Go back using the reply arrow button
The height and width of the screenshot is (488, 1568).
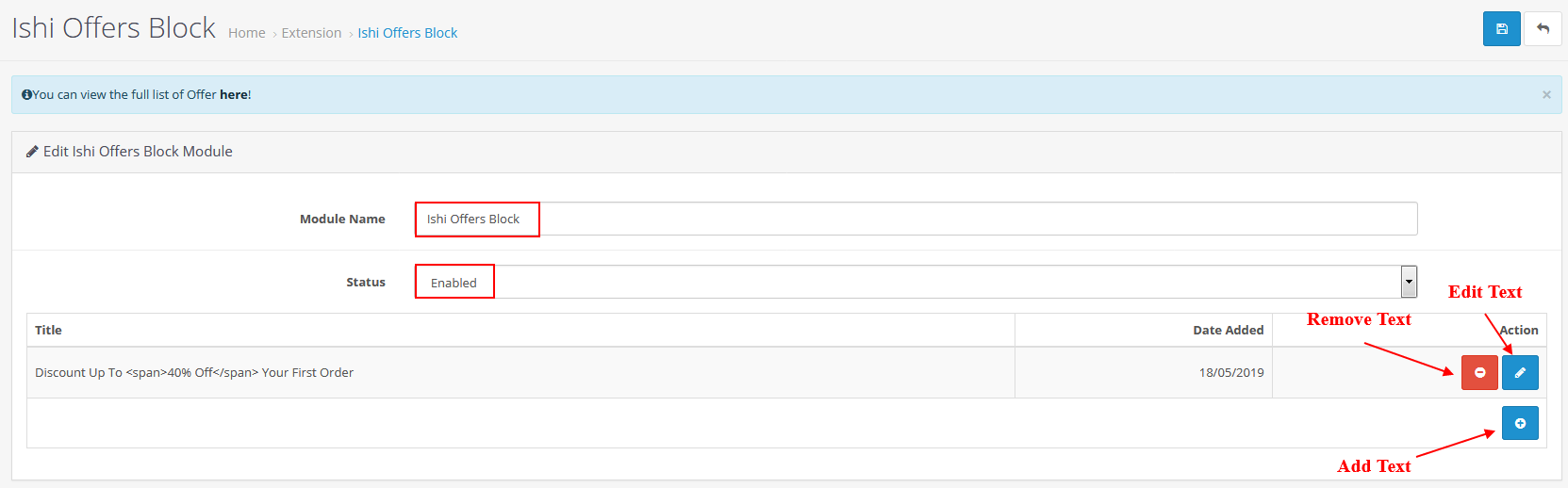[x=1543, y=28]
